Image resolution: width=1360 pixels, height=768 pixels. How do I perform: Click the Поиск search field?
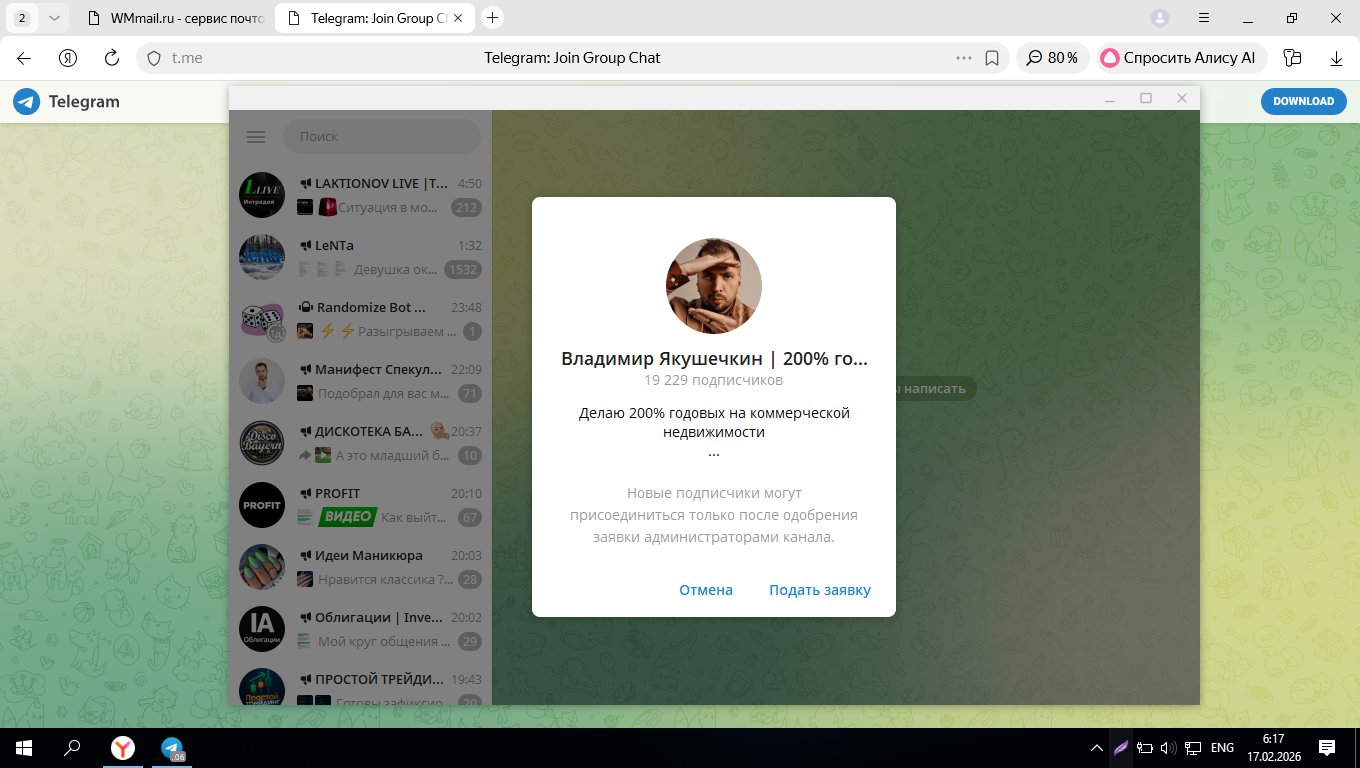coord(382,137)
